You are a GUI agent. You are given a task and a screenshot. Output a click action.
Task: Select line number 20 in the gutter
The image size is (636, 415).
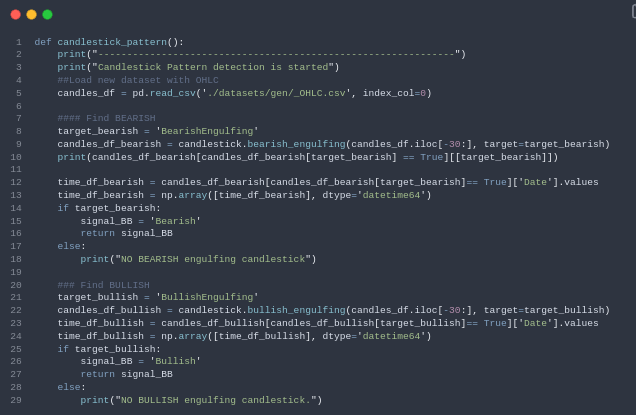(16, 285)
